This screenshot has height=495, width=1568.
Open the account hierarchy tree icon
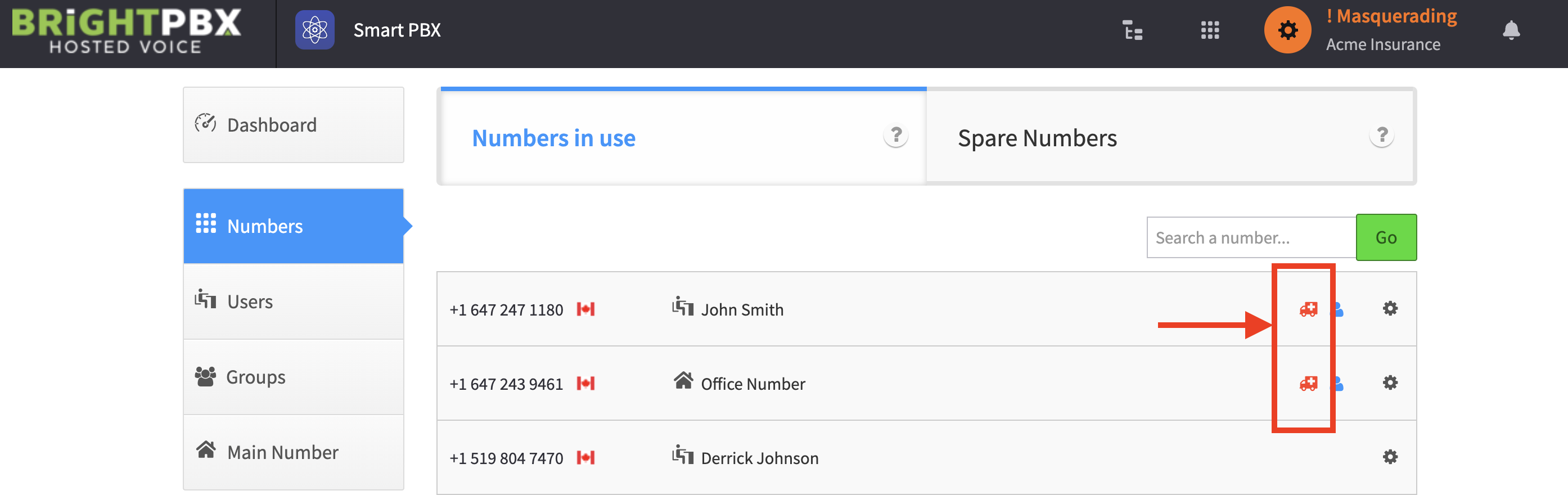pyautogui.click(x=1132, y=30)
